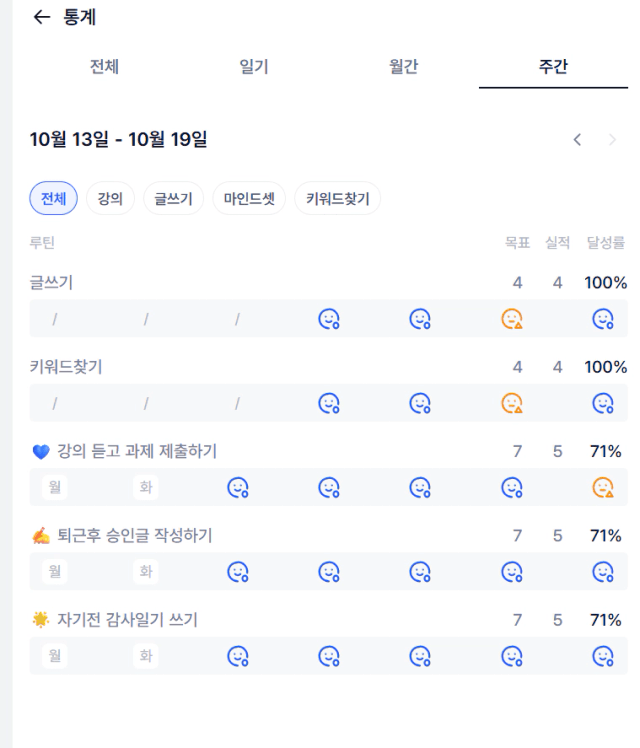This screenshot has height=748, width=640.
Task: Go to next week with right chevron
Action: 612,140
